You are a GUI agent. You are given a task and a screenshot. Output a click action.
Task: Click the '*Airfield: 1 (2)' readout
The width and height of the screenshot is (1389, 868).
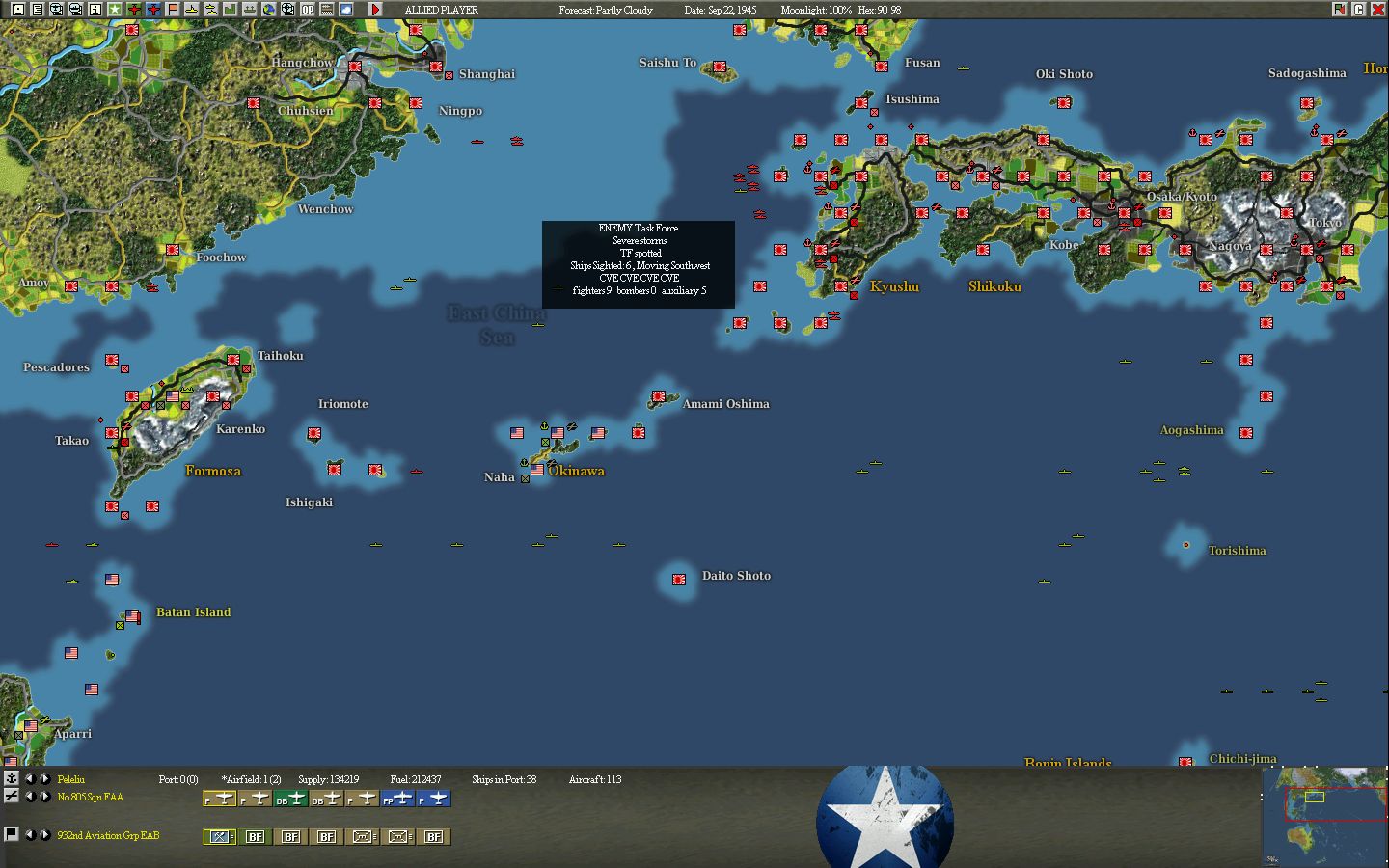tap(251, 779)
